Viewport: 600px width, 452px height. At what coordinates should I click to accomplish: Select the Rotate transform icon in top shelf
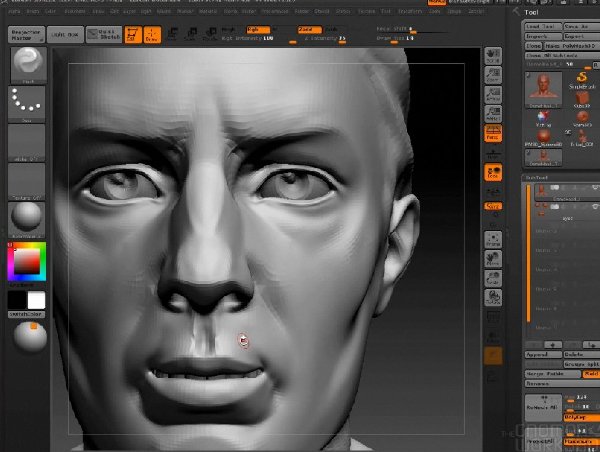pyautogui.click(x=210, y=34)
